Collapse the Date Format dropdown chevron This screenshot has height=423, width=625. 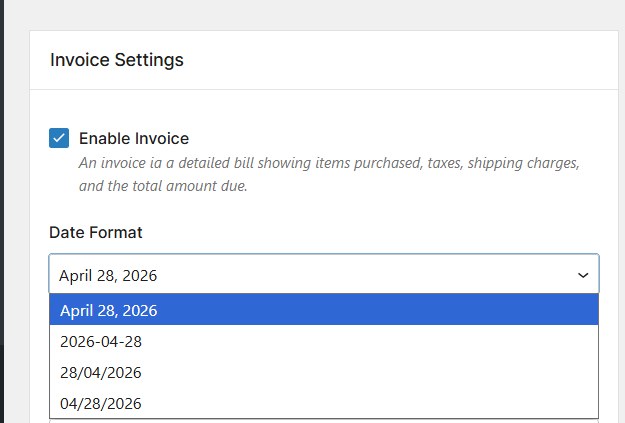[583, 275]
